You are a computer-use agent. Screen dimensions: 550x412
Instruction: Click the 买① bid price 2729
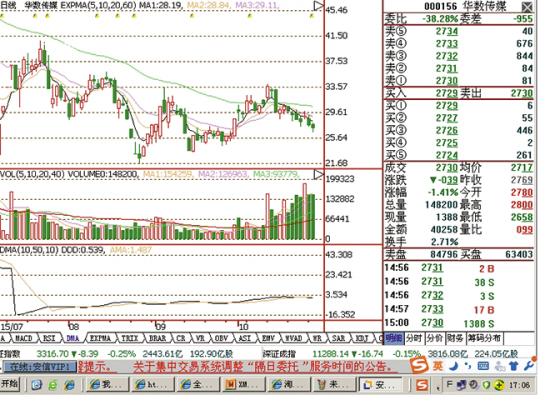(447, 106)
